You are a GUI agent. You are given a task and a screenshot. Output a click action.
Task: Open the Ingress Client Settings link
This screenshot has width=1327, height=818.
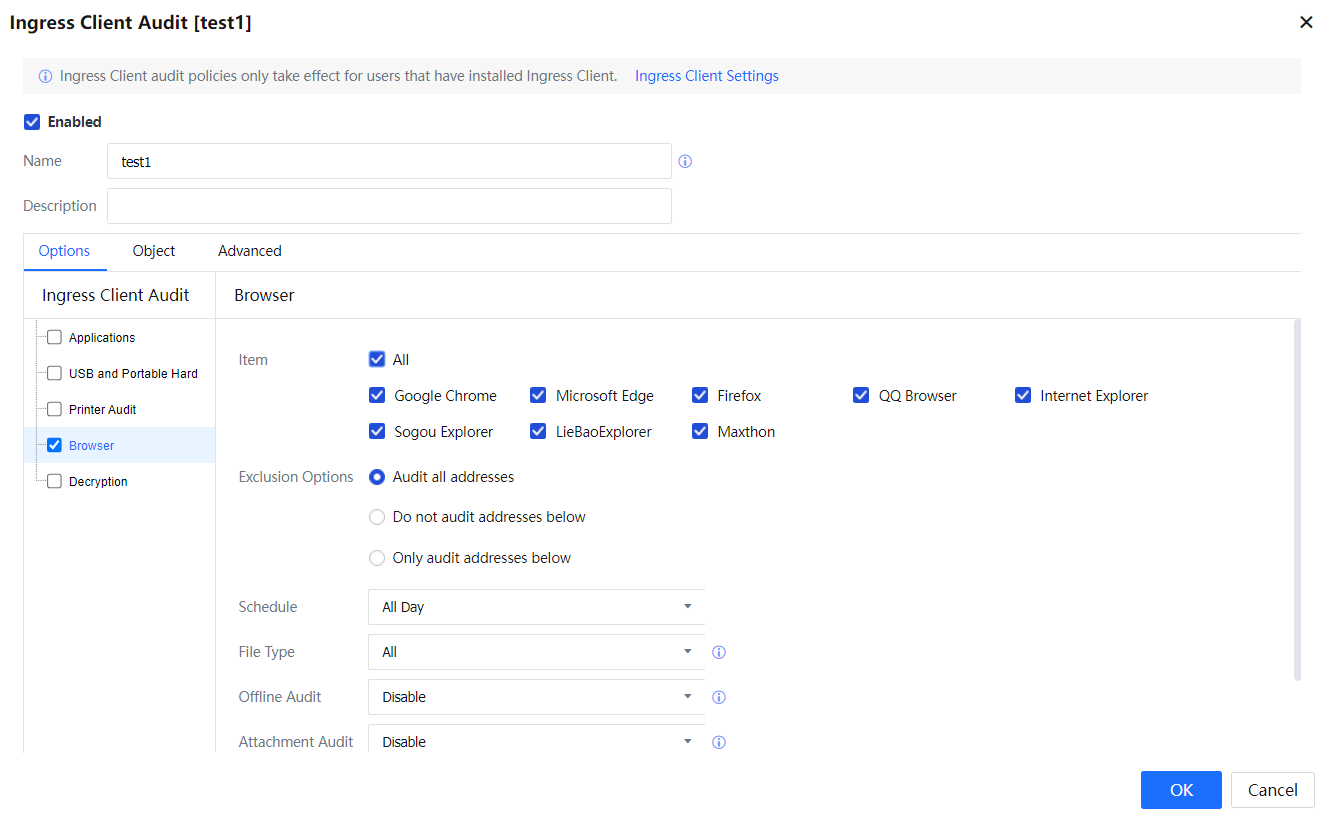pos(706,76)
